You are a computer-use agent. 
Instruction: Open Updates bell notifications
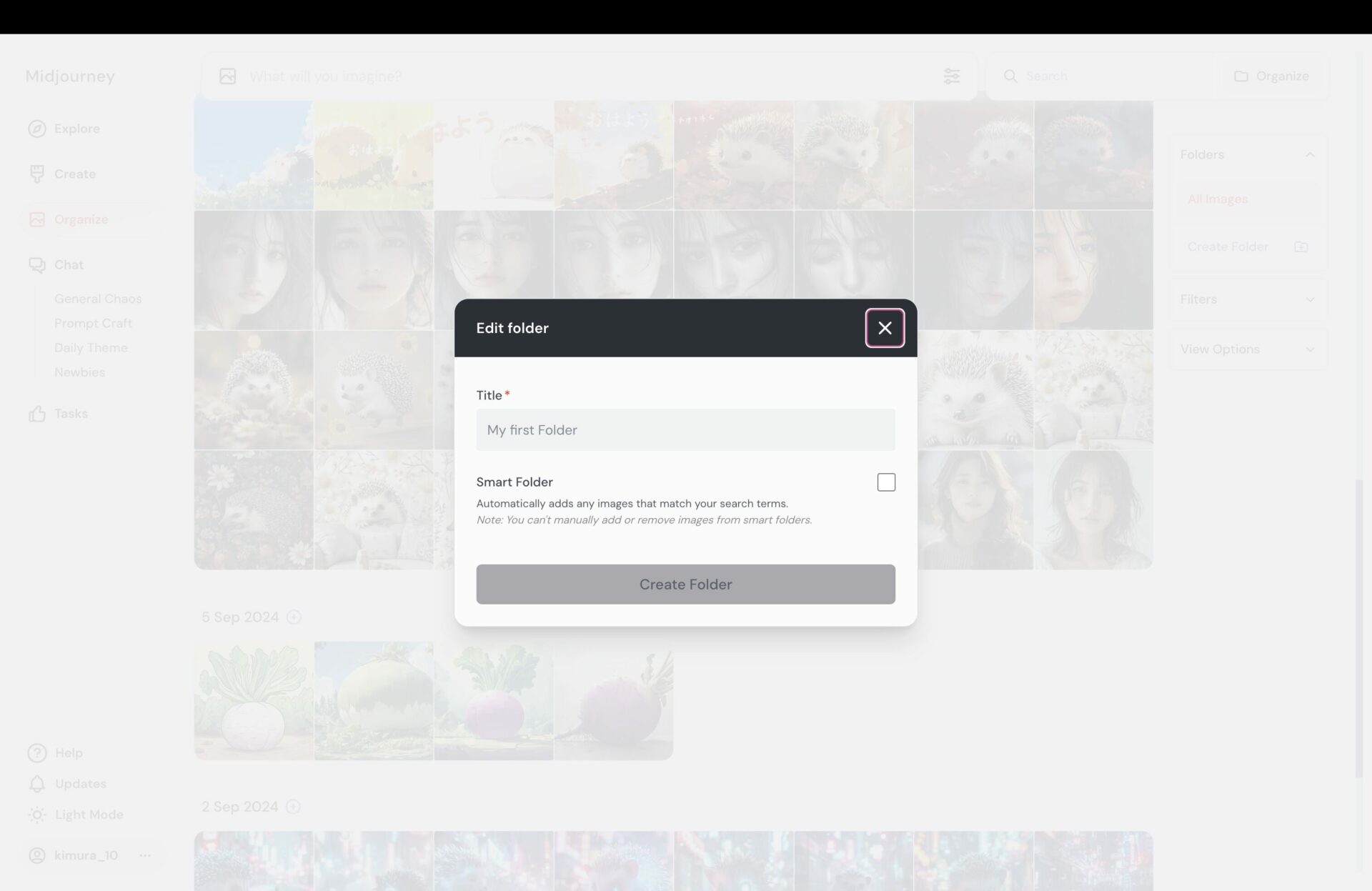[80, 784]
